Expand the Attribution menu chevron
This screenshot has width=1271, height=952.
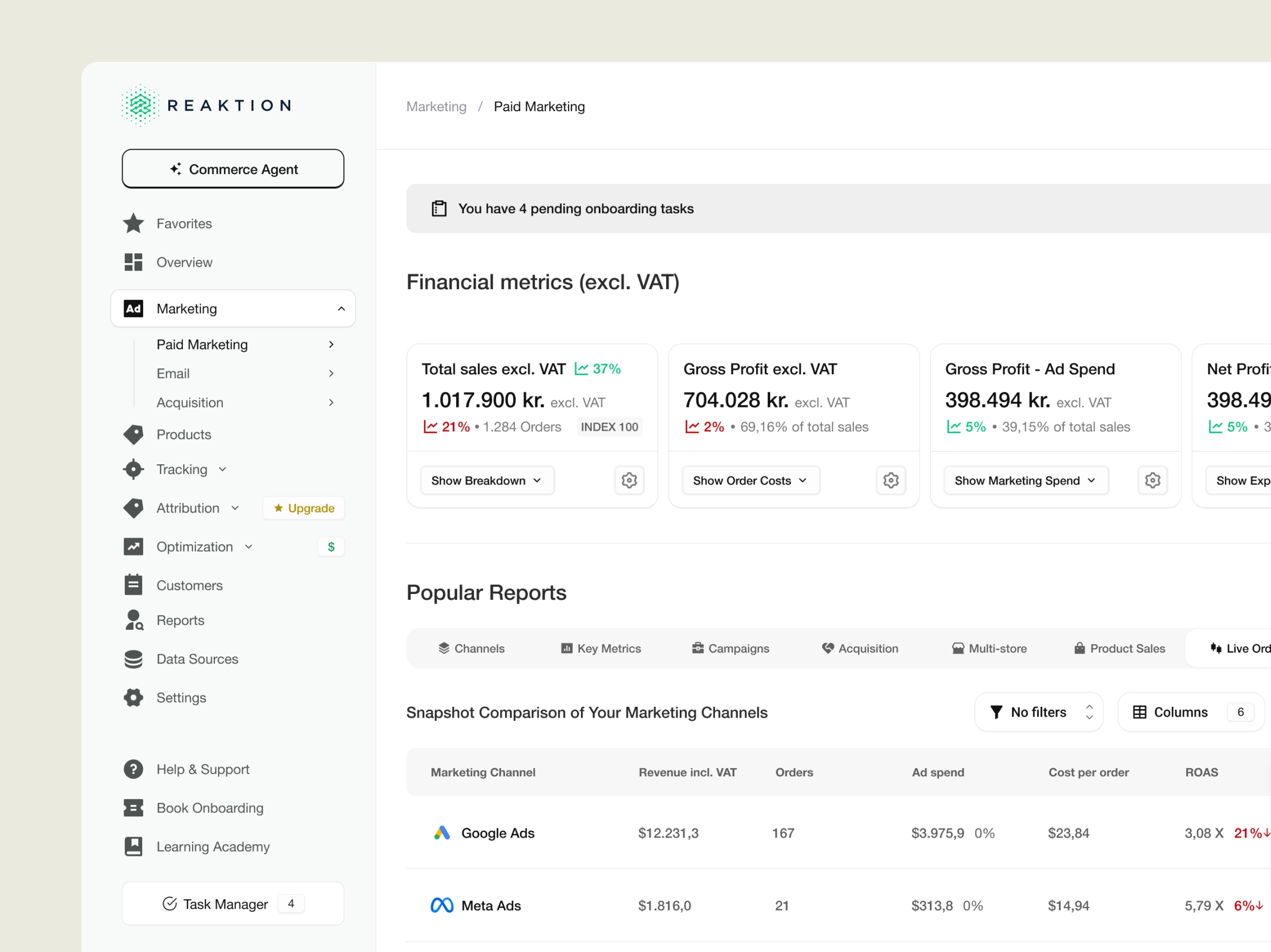[x=235, y=508]
